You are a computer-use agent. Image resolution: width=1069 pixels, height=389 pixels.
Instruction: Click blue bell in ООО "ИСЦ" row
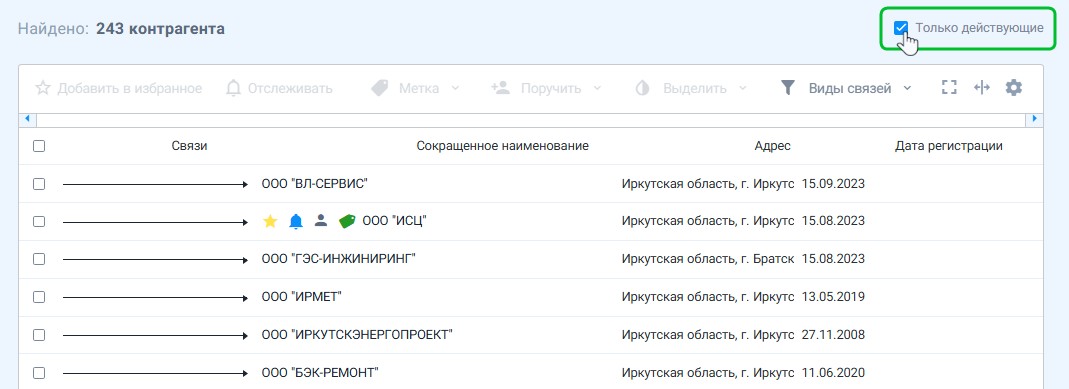(x=296, y=221)
